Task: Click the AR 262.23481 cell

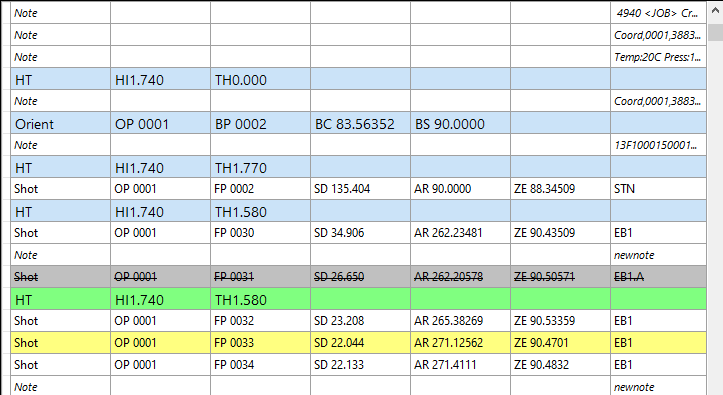Action: click(460, 233)
